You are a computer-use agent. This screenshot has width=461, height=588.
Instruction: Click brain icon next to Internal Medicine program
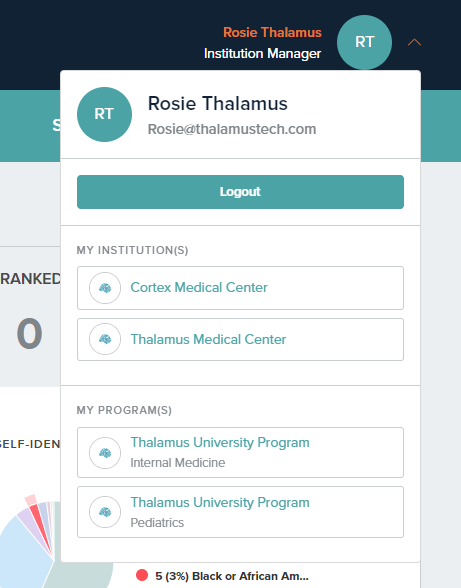click(105, 453)
